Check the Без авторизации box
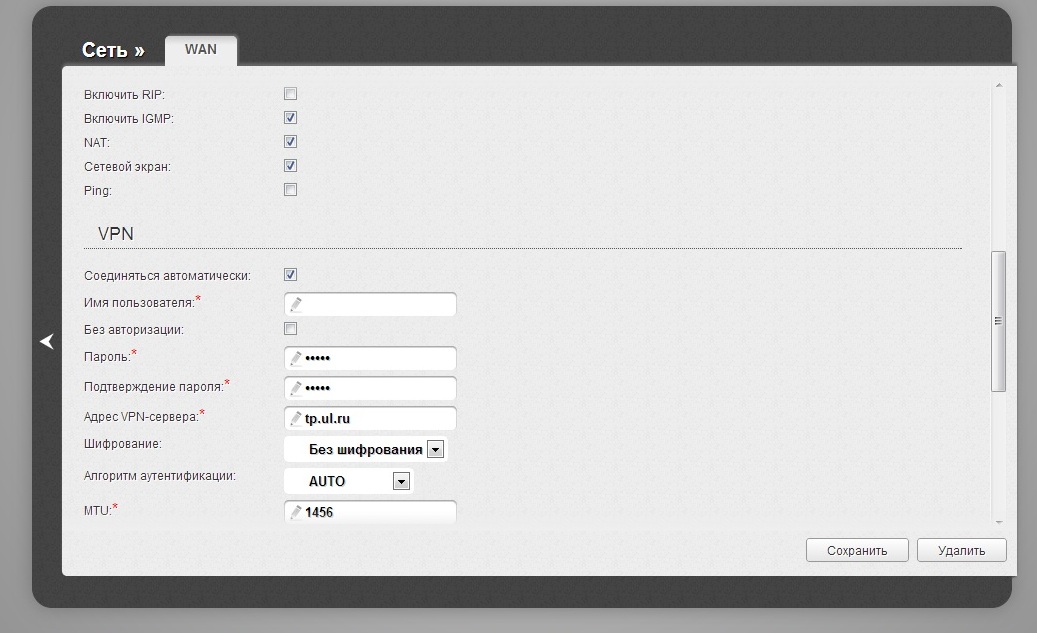 click(x=290, y=329)
